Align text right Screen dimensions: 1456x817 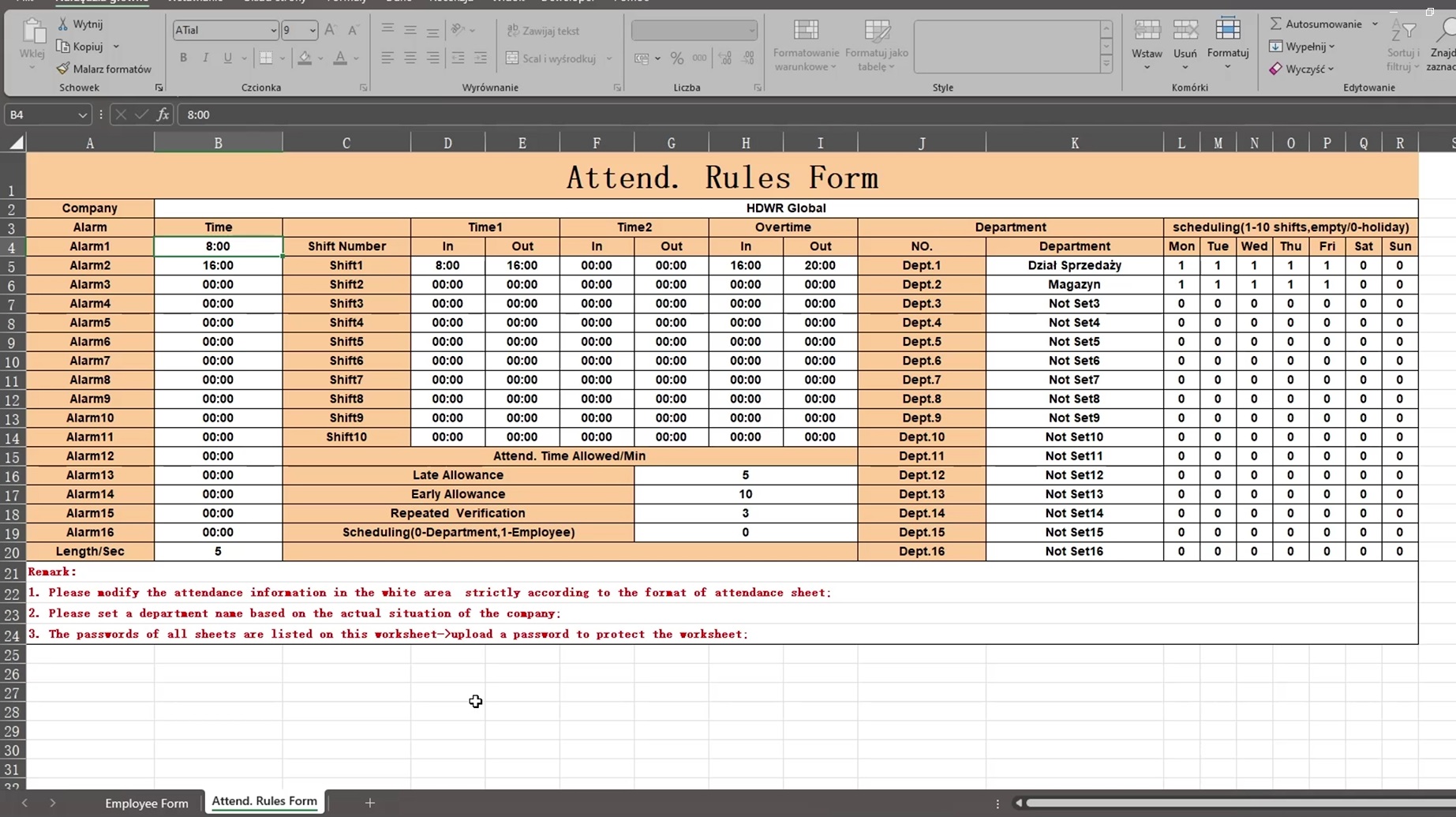[432, 58]
